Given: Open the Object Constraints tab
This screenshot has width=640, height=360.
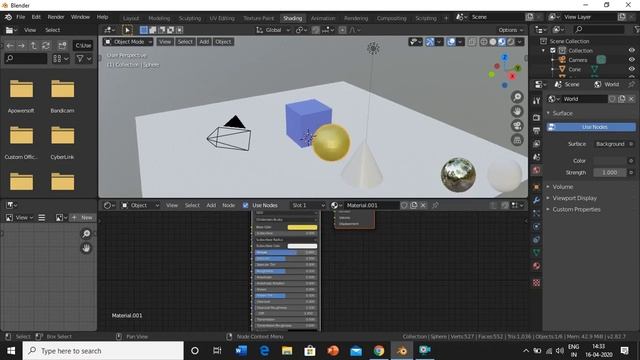Looking at the screenshot, I should click(x=536, y=240).
